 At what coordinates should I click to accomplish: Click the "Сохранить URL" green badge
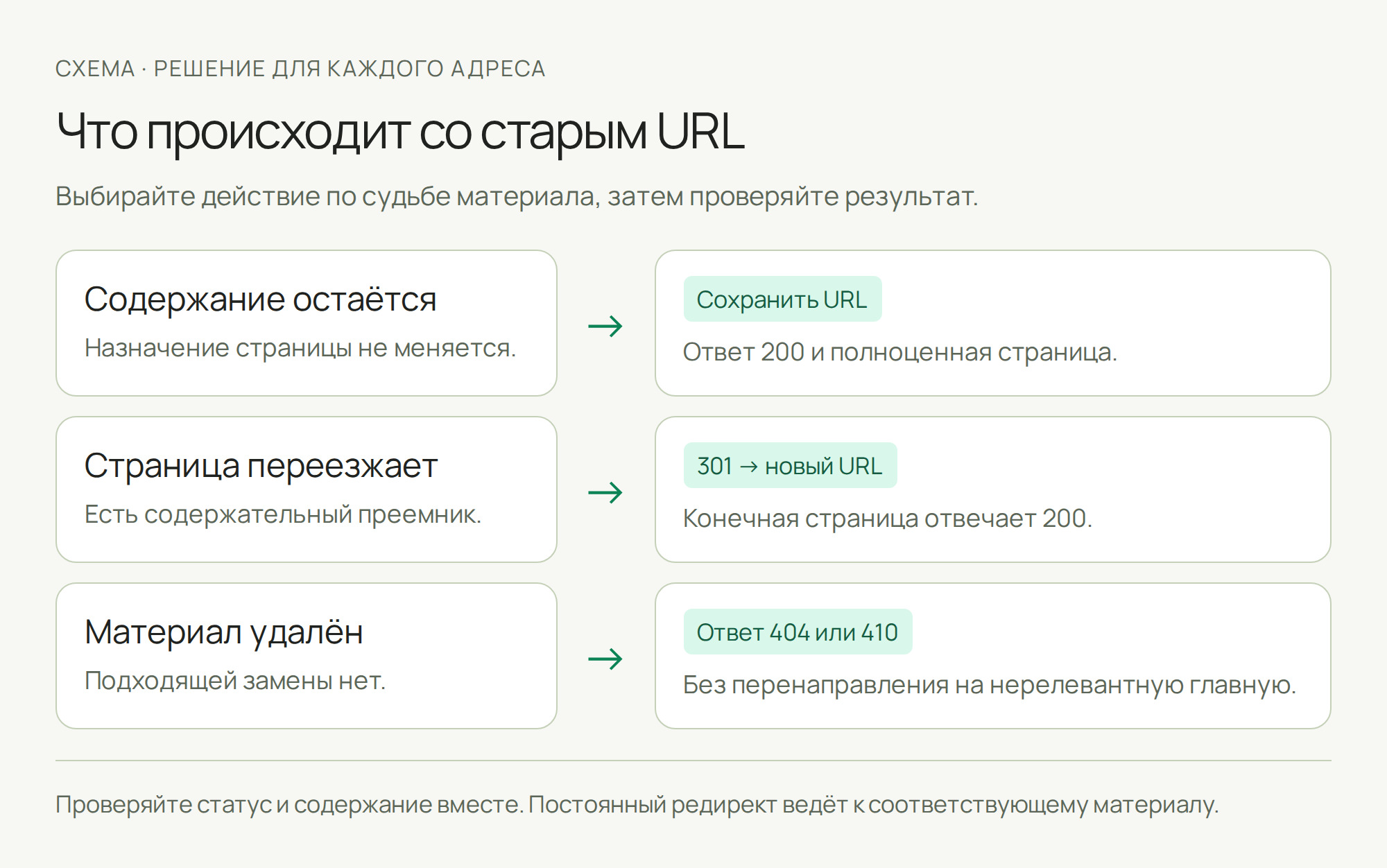pyautogui.click(x=782, y=299)
